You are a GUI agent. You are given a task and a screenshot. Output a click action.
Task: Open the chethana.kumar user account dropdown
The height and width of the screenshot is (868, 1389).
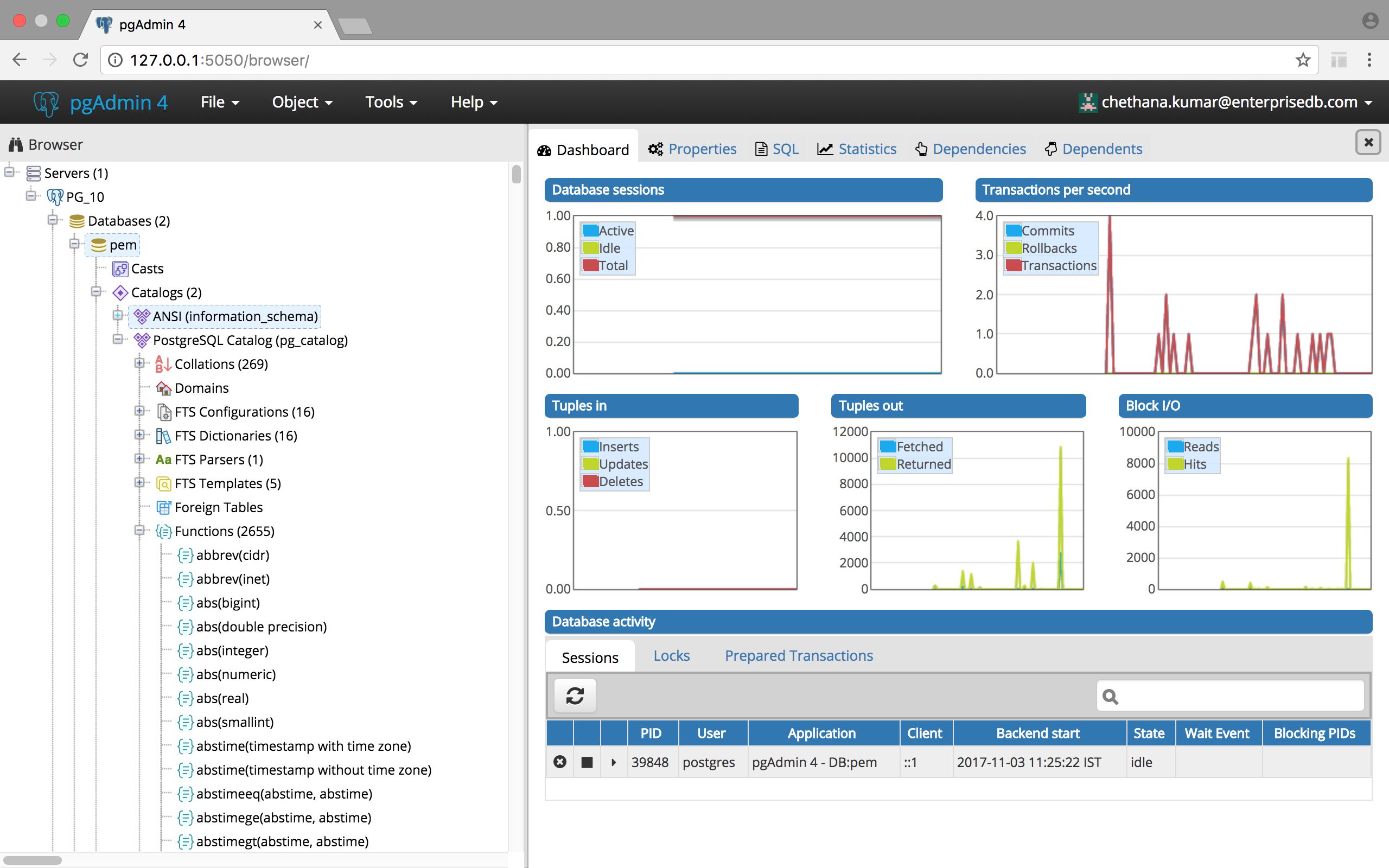coord(1228,102)
